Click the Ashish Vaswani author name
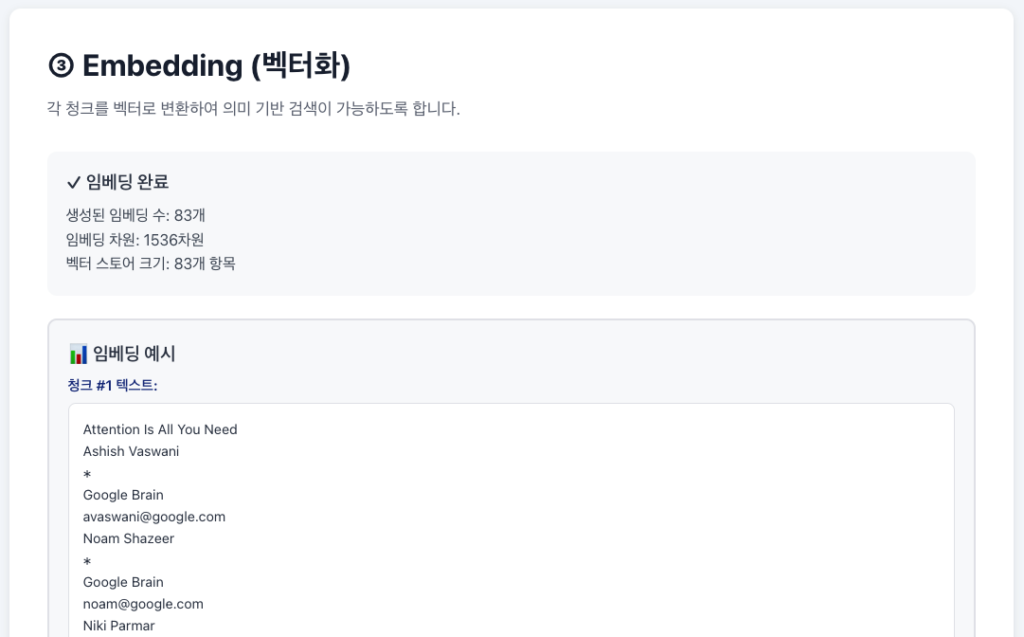The height and width of the screenshot is (637, 1024). coord(131,451)
